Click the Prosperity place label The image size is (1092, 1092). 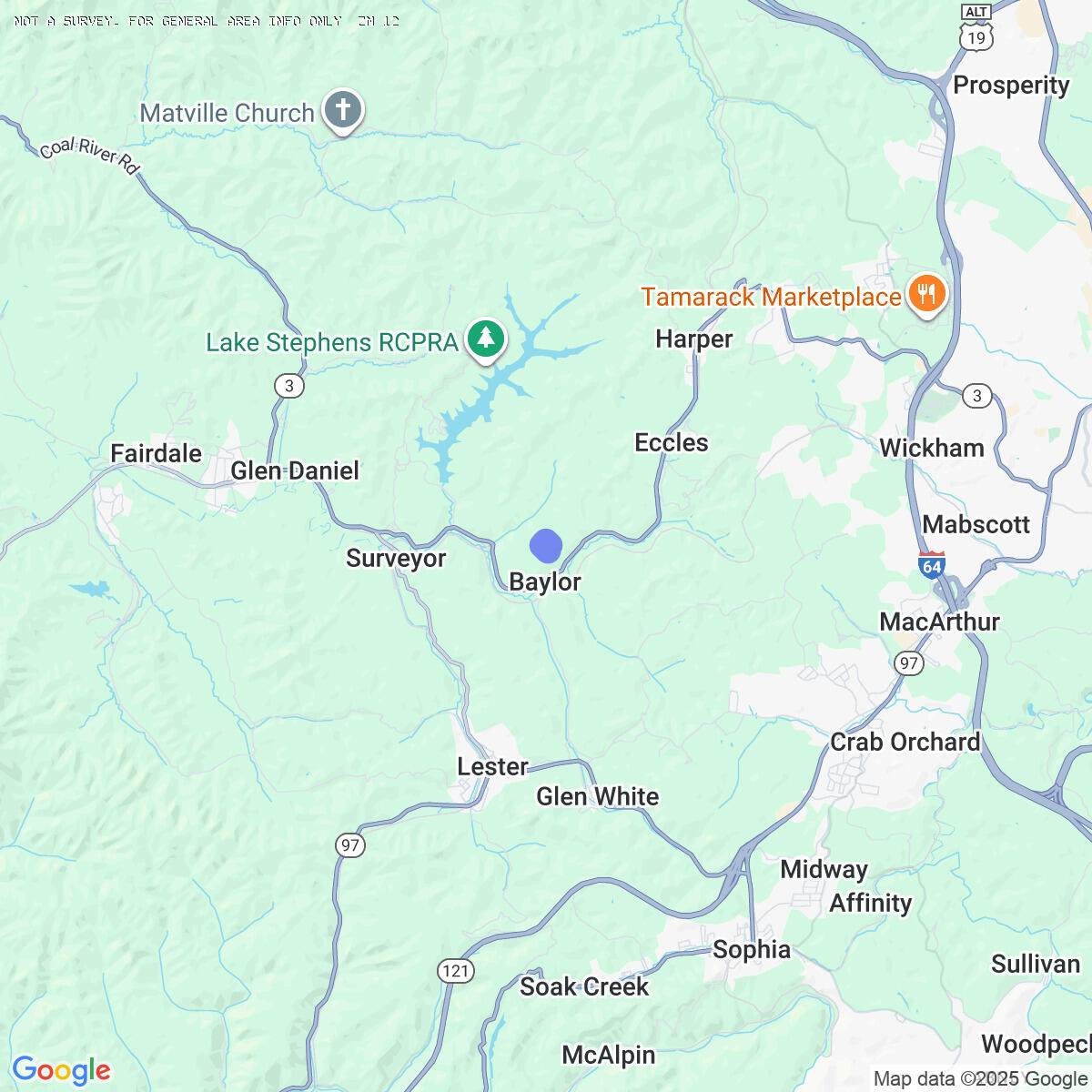click(x=1011, y=85)
